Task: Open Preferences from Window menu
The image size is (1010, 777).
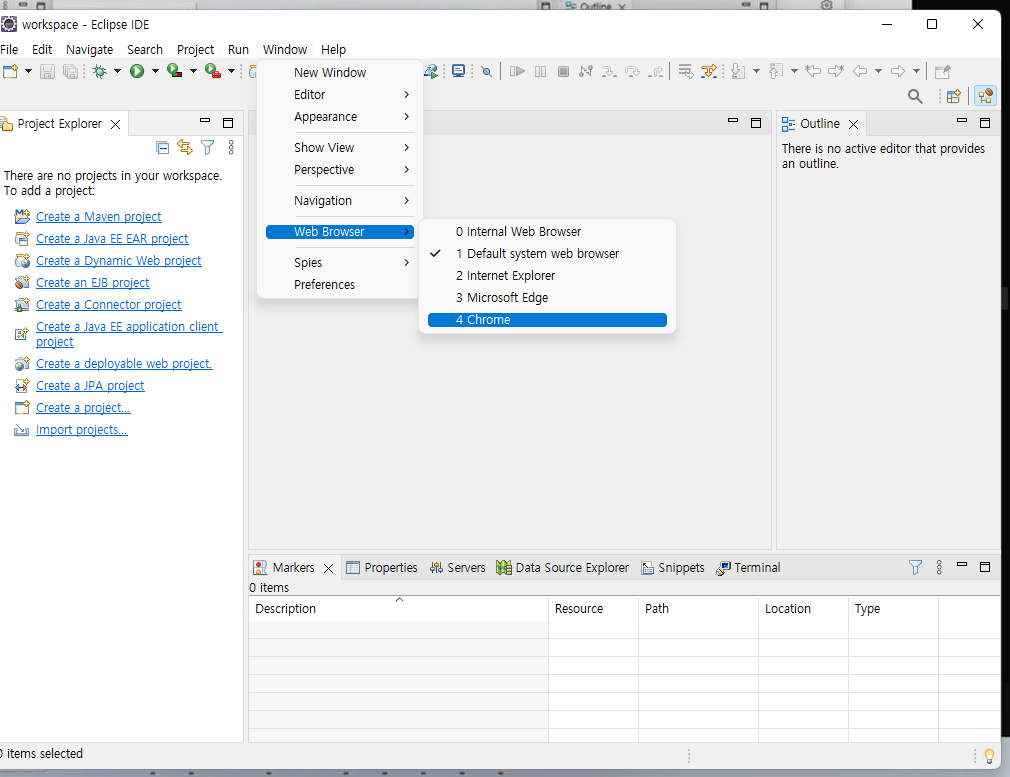Action: (x=339, y=284)
